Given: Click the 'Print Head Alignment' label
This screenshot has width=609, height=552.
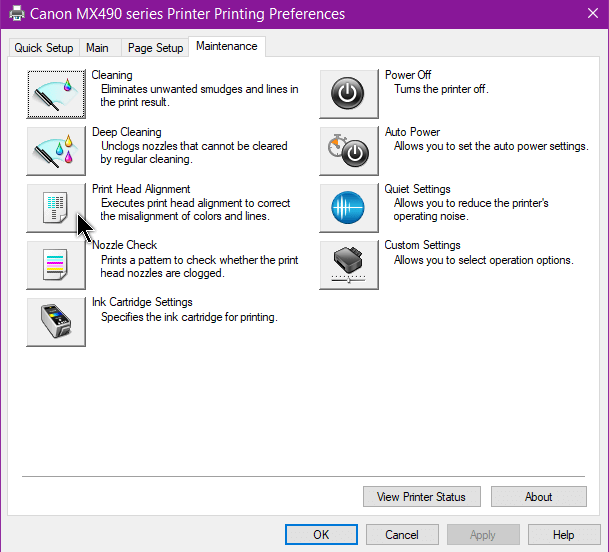Looking at the screenshot, I should click(x=141, y=189).
